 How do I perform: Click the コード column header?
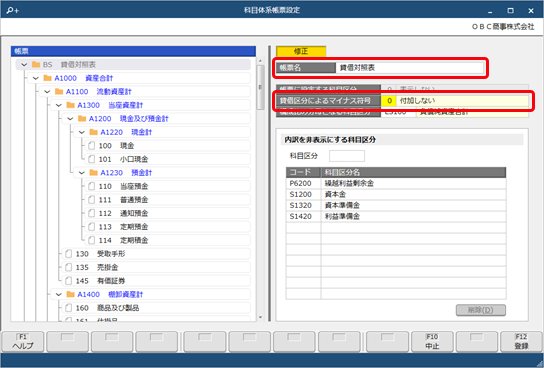tap(304, 172)
